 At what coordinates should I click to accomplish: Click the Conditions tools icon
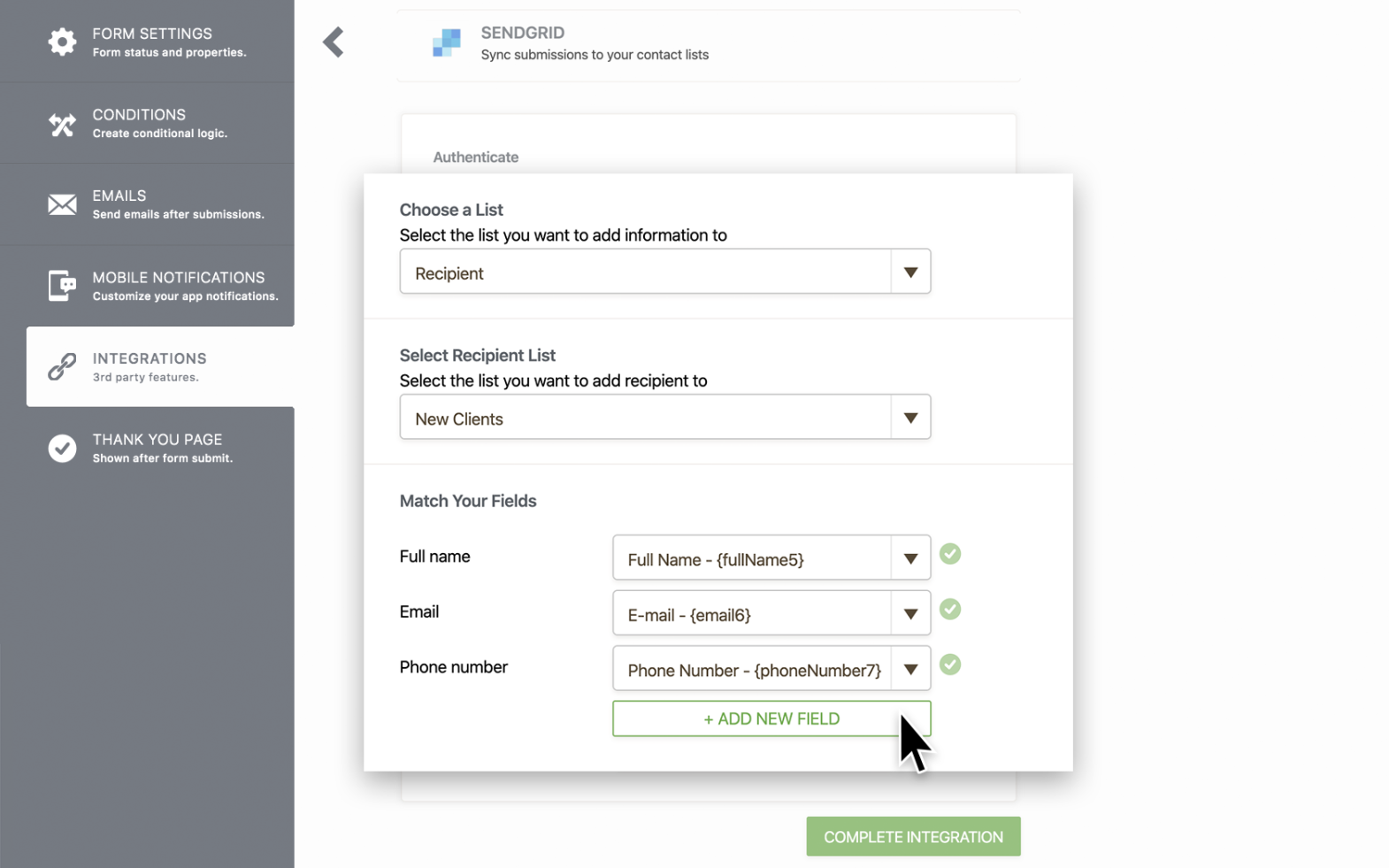pos(62,125)
